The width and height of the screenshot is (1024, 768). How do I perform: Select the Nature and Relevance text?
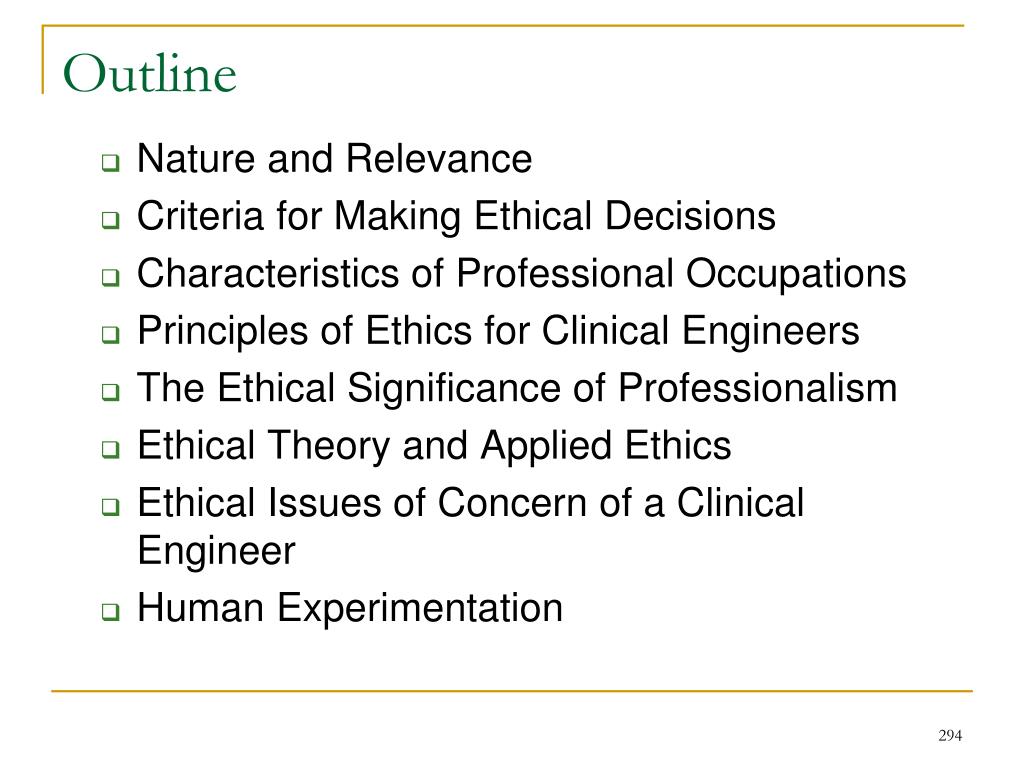[334, 159]
